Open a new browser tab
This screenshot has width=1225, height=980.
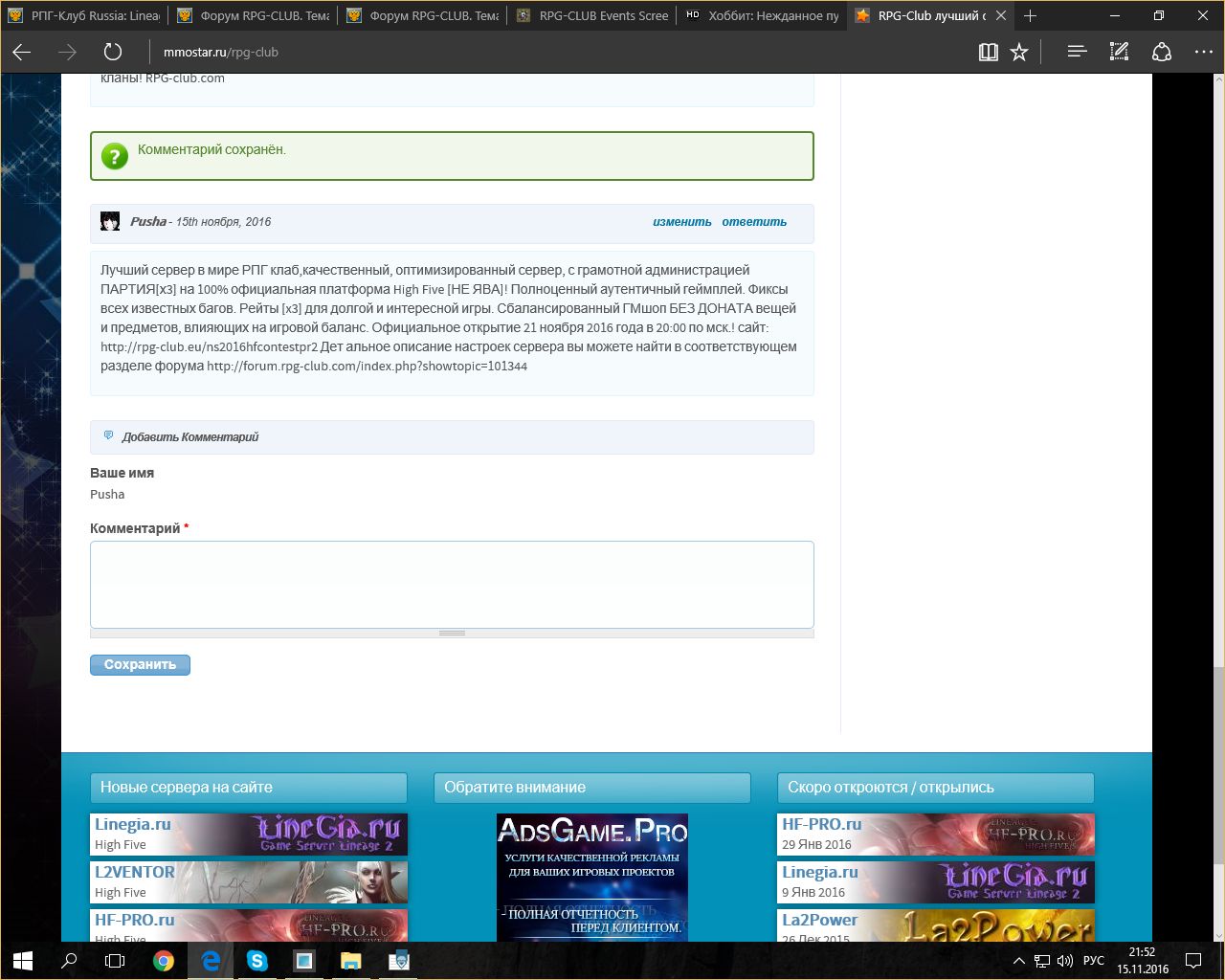pyautogui.click(x=1030, y=15)
